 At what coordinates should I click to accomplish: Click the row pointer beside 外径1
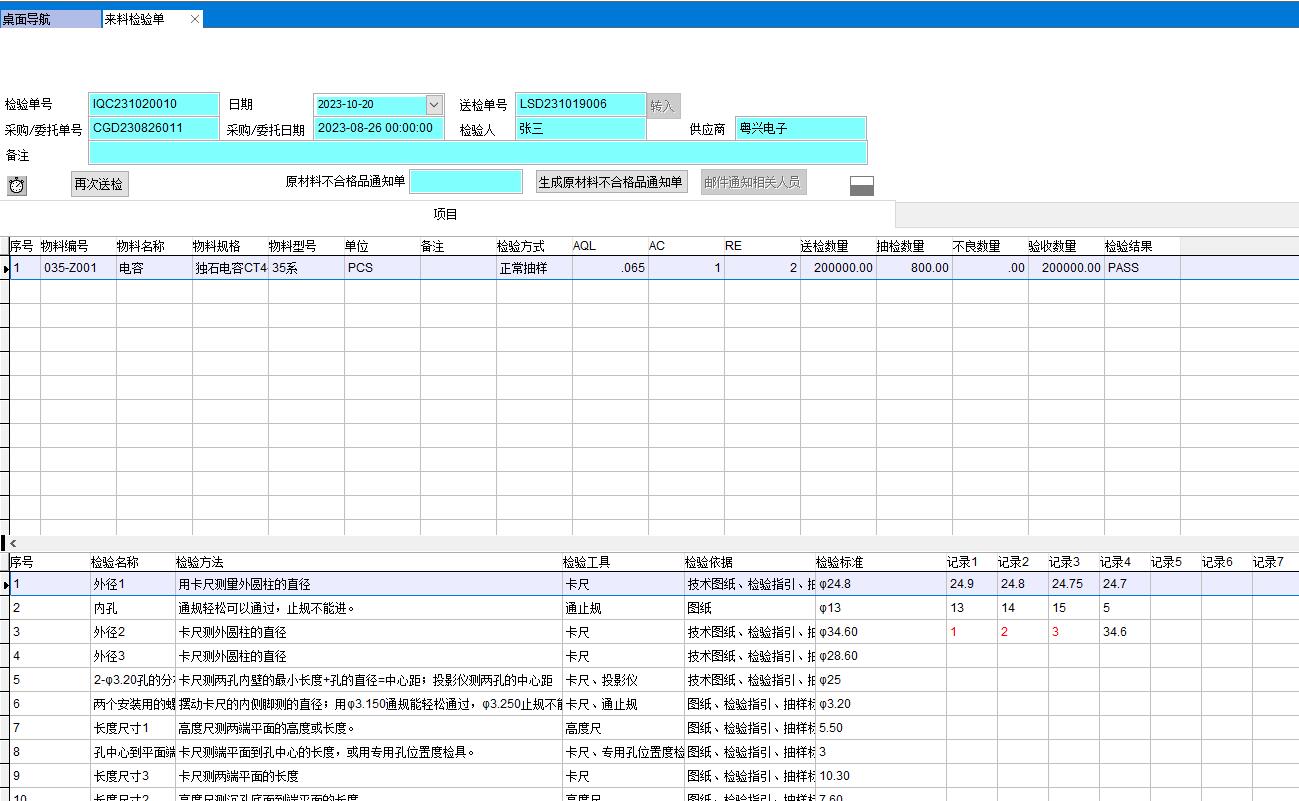tap(6, 584)
